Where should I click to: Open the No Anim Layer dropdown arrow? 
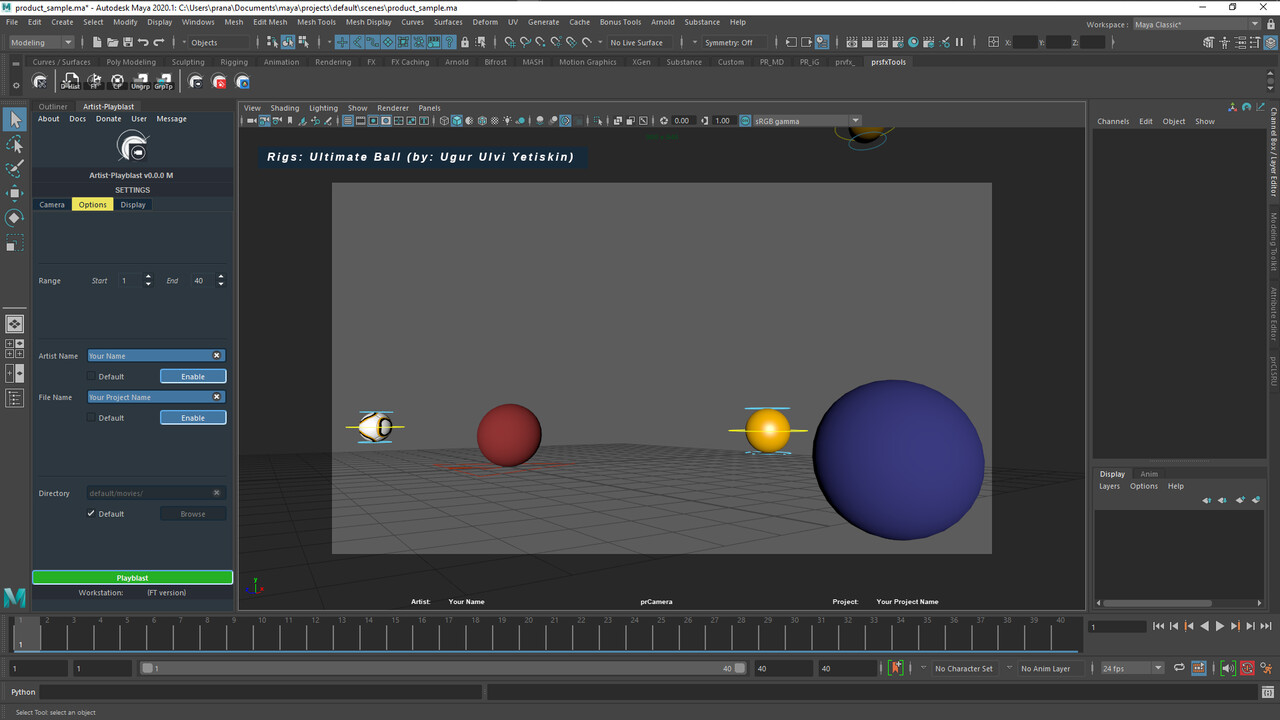point(1011,668)
